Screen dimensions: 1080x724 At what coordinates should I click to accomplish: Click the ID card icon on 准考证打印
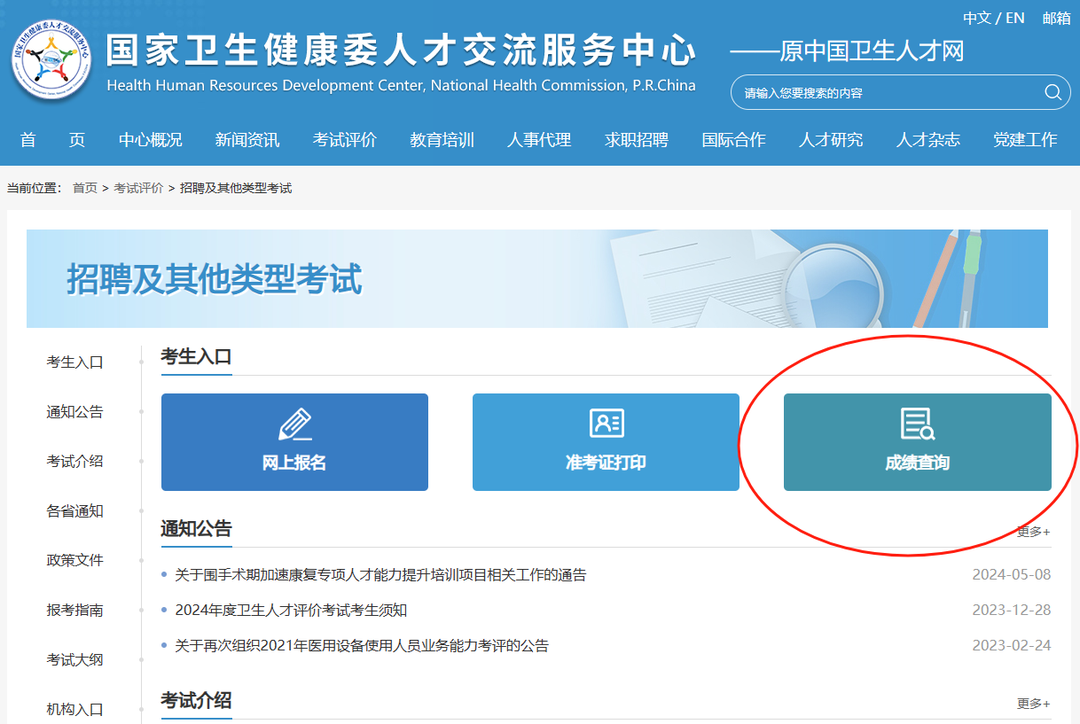tap(604, 424)
